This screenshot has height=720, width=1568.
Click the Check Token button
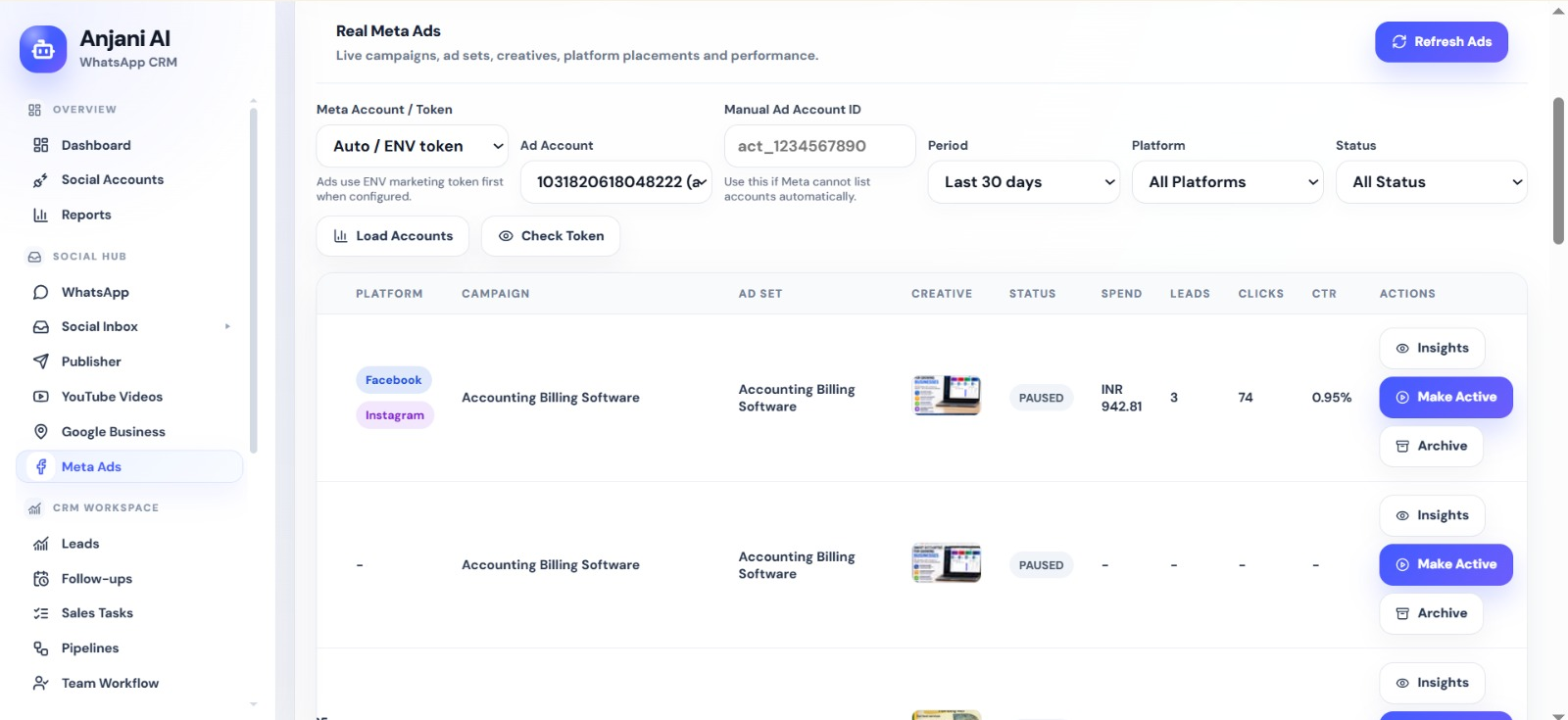[551, 236]
